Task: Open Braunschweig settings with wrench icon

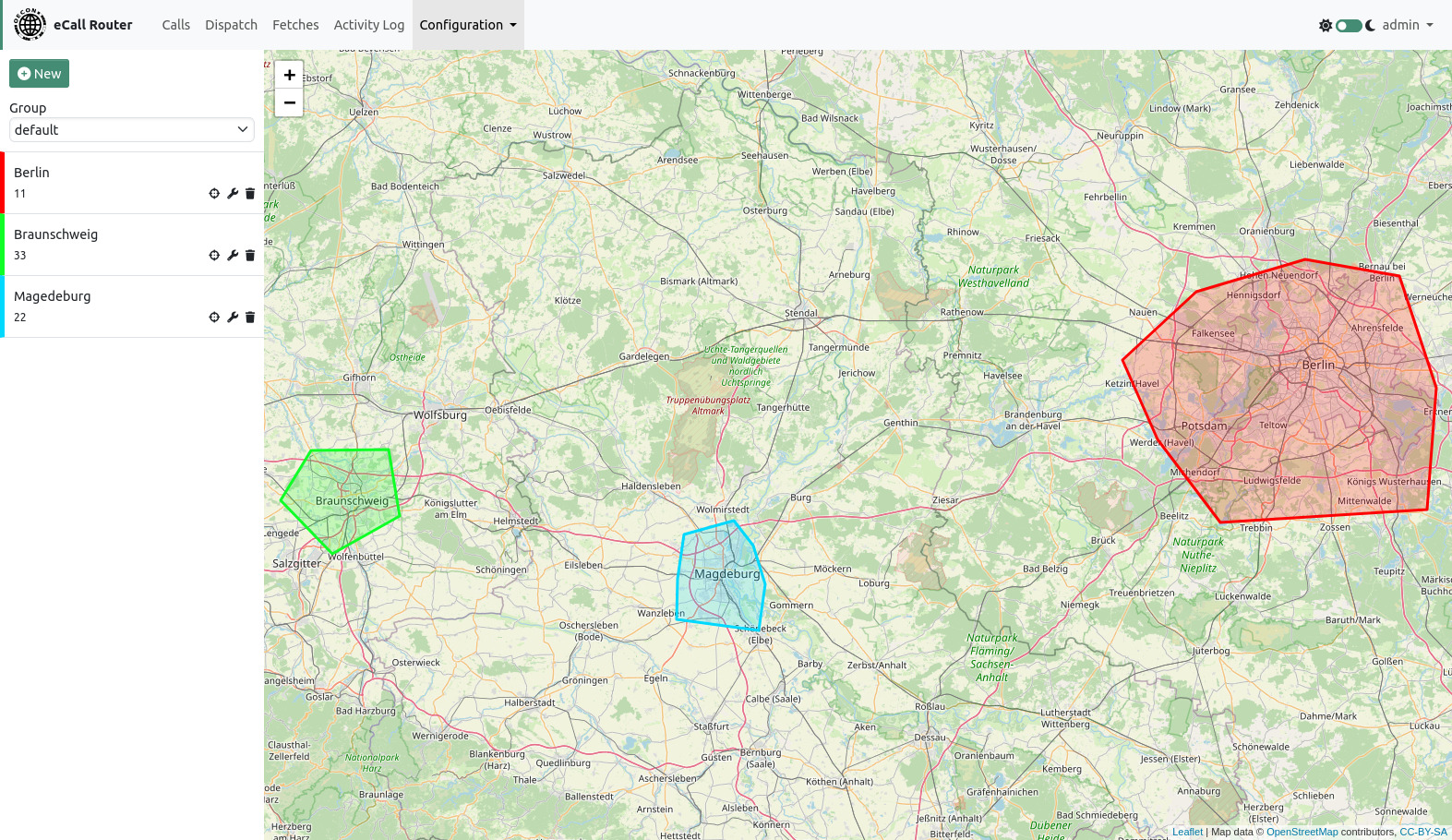Action: point(233,256)
